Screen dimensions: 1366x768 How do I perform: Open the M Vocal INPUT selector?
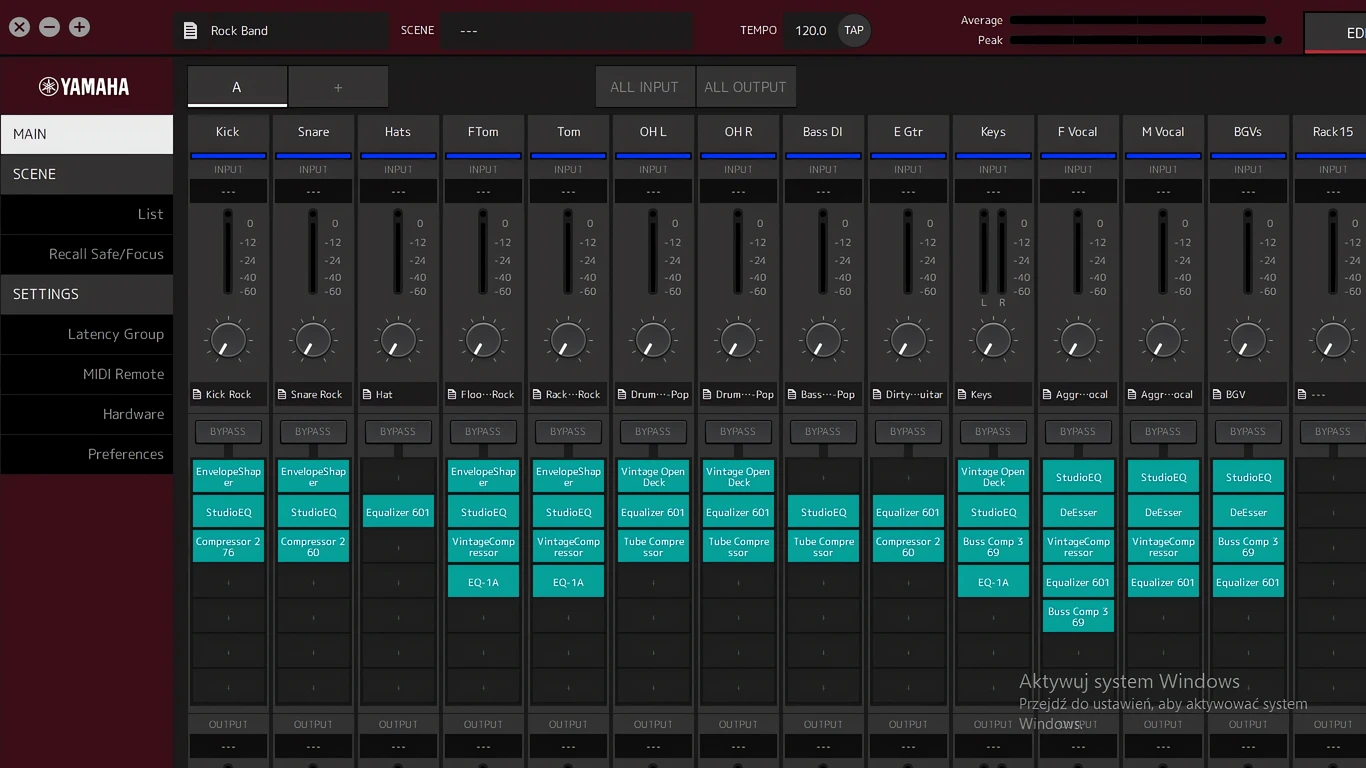coord(1163,191)
